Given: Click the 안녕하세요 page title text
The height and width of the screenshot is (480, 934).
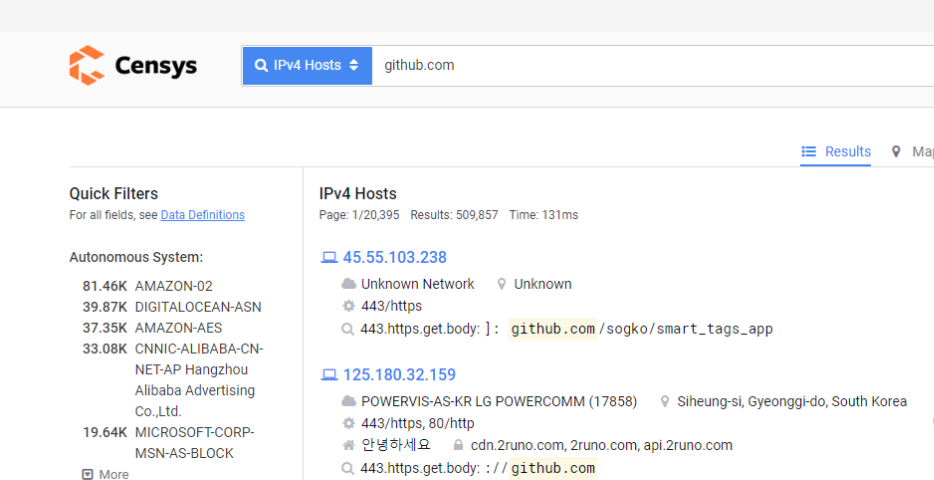Looking at the screenshot, I should click(x=396, y=445).
